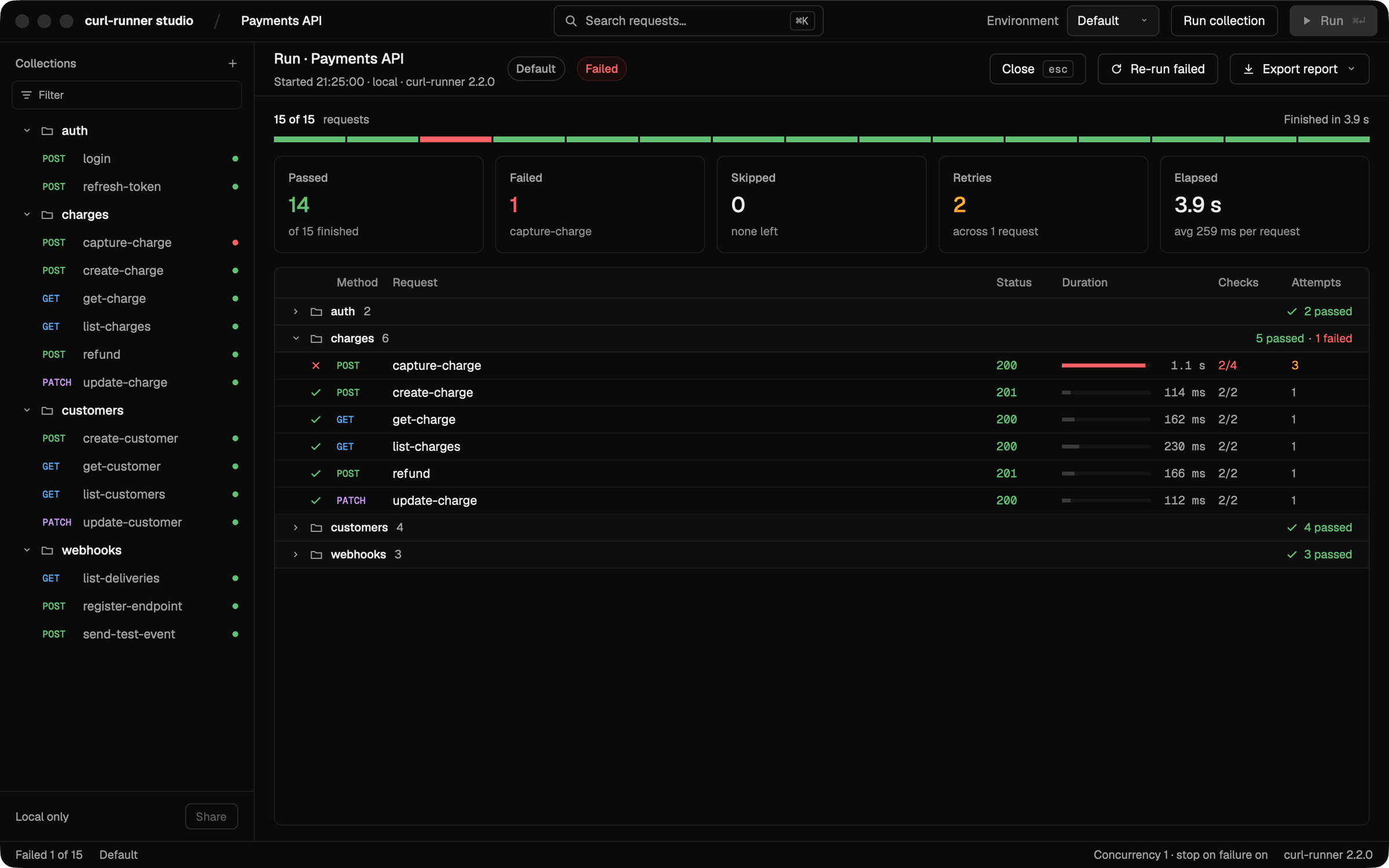Click the Failed card showing capture-charge
The height and width of the screenshot is (868, 1389).
coord(600,204)
